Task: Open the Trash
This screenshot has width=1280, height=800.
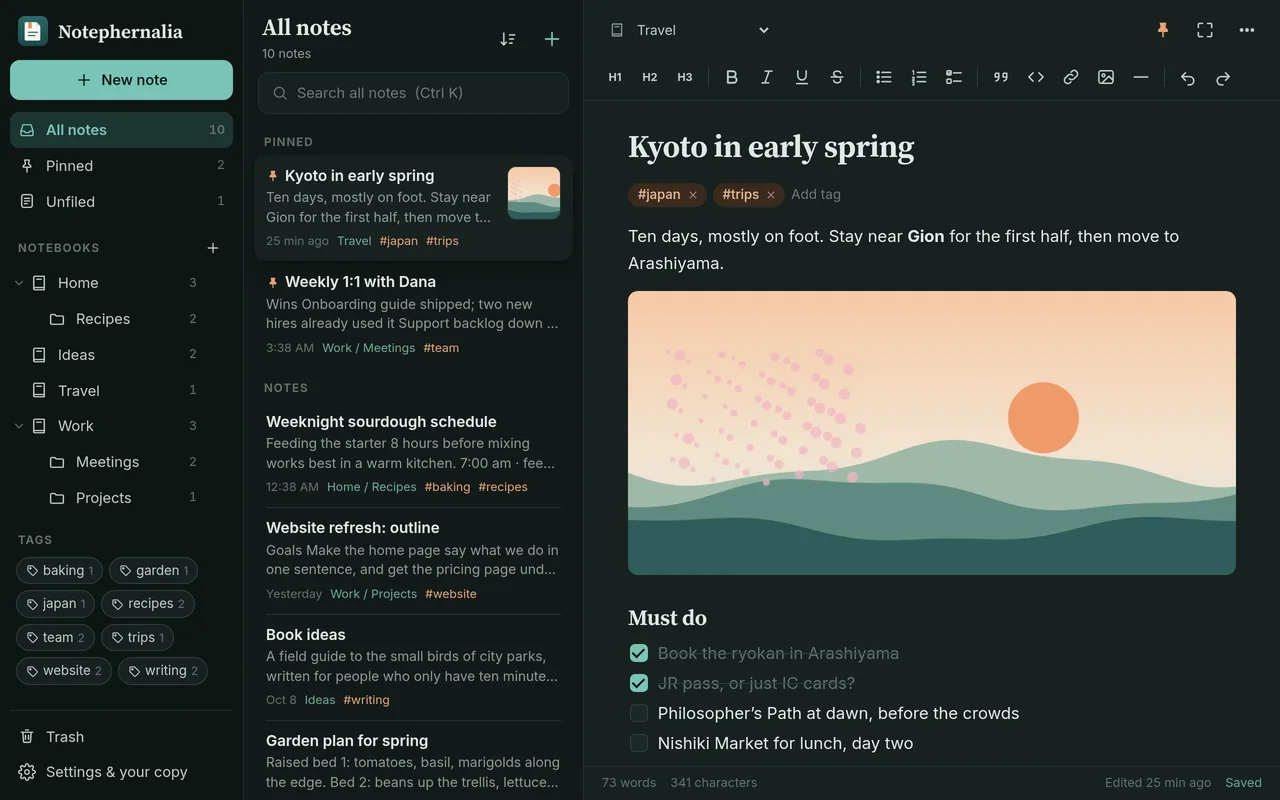Action: pyautogui.click(x=121, y=737)
